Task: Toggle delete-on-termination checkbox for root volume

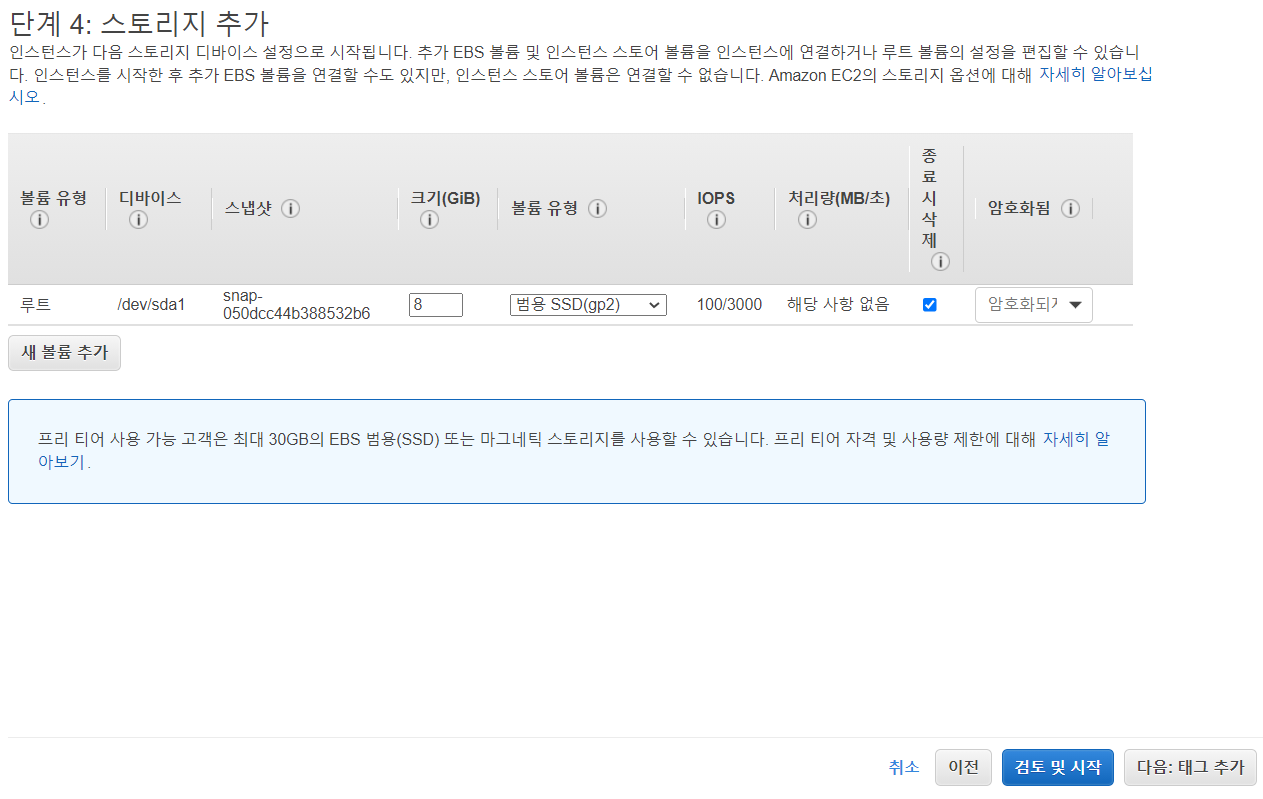Action: point(930,305)
